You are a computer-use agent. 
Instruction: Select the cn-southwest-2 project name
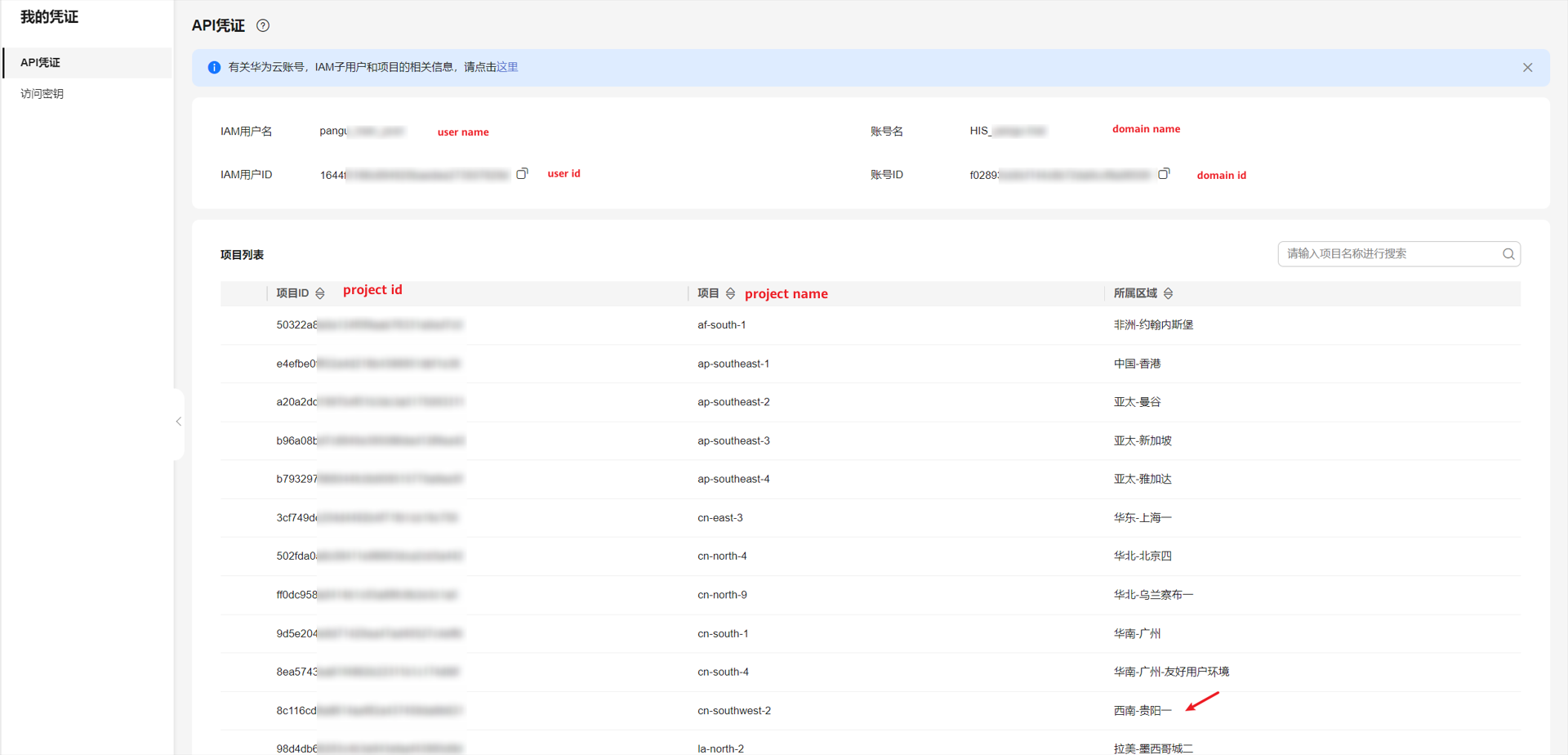coord(734,711)
